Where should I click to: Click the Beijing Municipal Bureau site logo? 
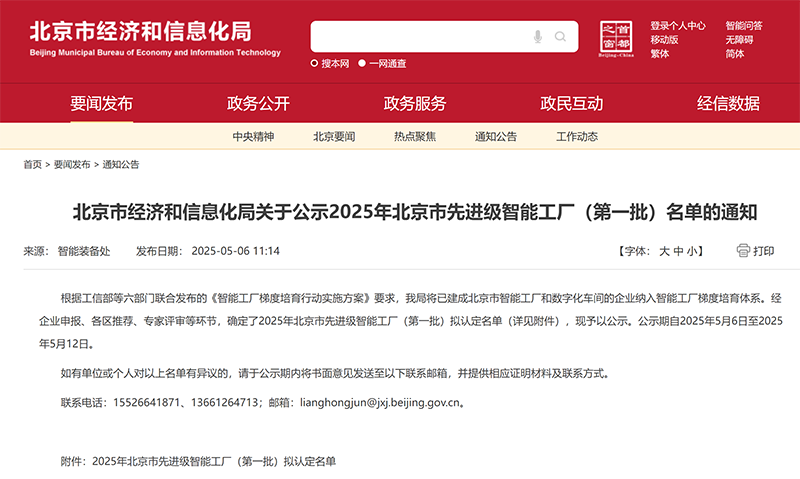[155, 38]
